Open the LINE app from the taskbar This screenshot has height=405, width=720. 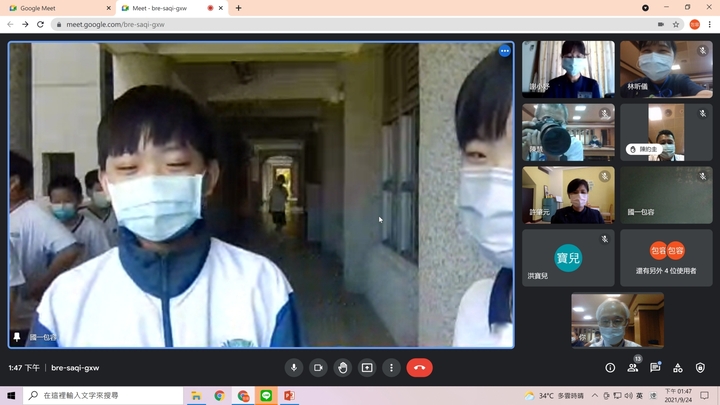(266, 396)
